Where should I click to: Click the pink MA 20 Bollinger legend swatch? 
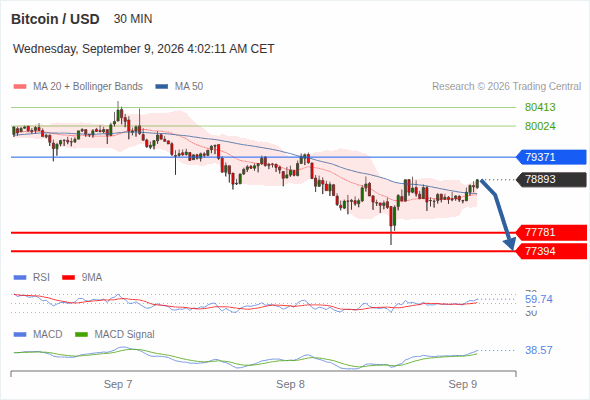click(20, 87)
